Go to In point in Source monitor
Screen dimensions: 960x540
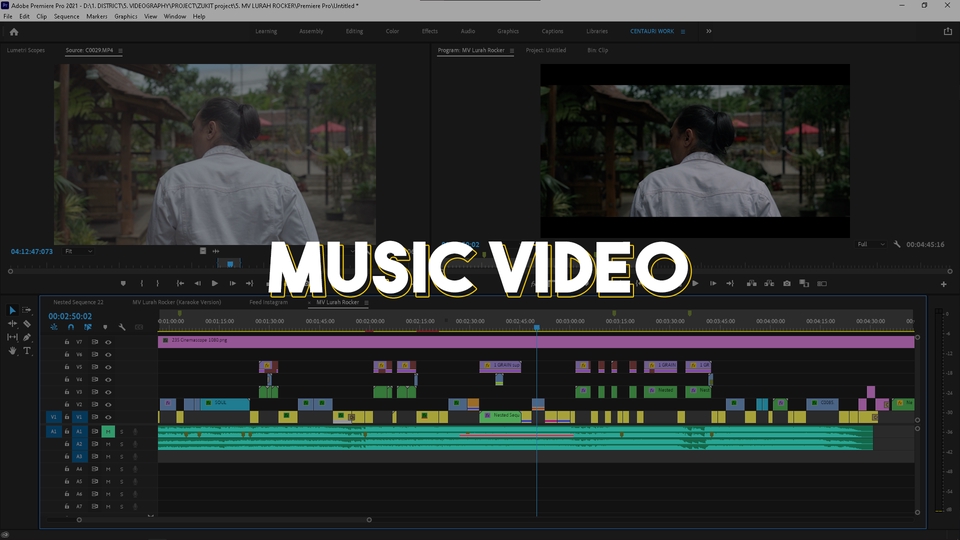(x=180, y=283)
